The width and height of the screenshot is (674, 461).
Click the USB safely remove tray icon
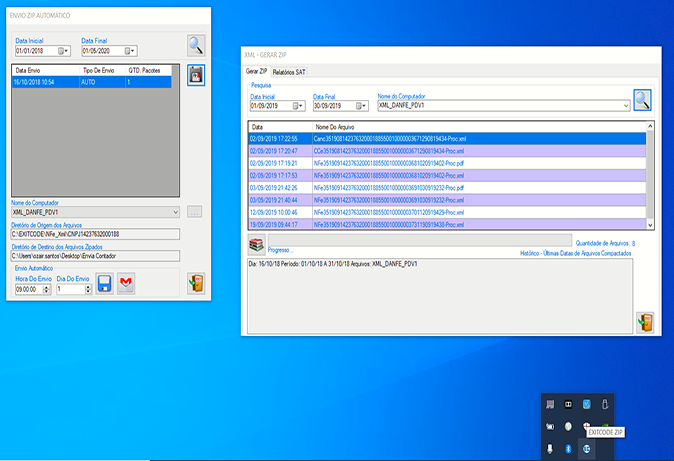pyautogui.click(x=605, y=404)
